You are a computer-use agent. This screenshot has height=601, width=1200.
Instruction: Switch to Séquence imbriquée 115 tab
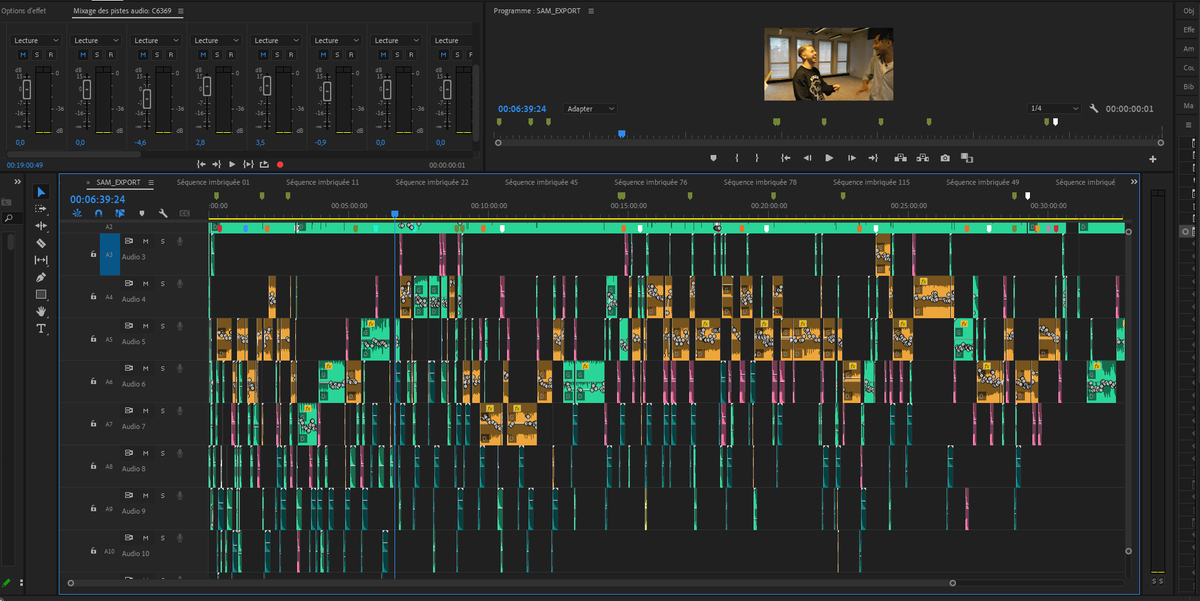coord(872,182)
